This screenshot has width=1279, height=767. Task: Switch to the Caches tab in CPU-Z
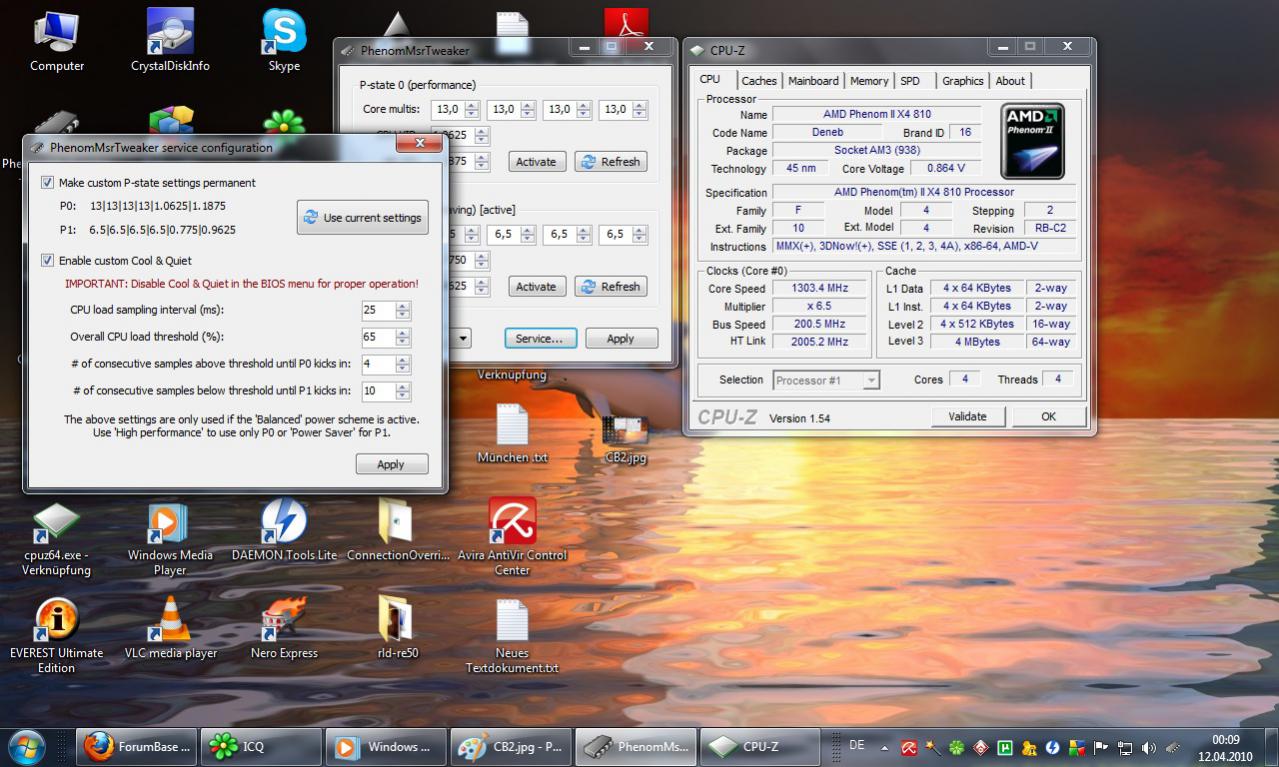pyautogui.click(x=759, y=81)
